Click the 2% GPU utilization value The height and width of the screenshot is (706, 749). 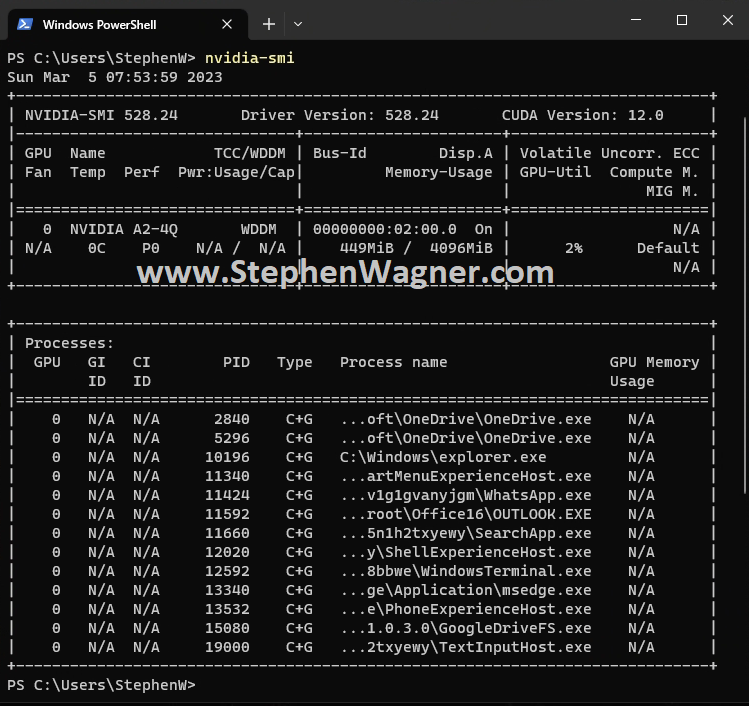[574, 248]
